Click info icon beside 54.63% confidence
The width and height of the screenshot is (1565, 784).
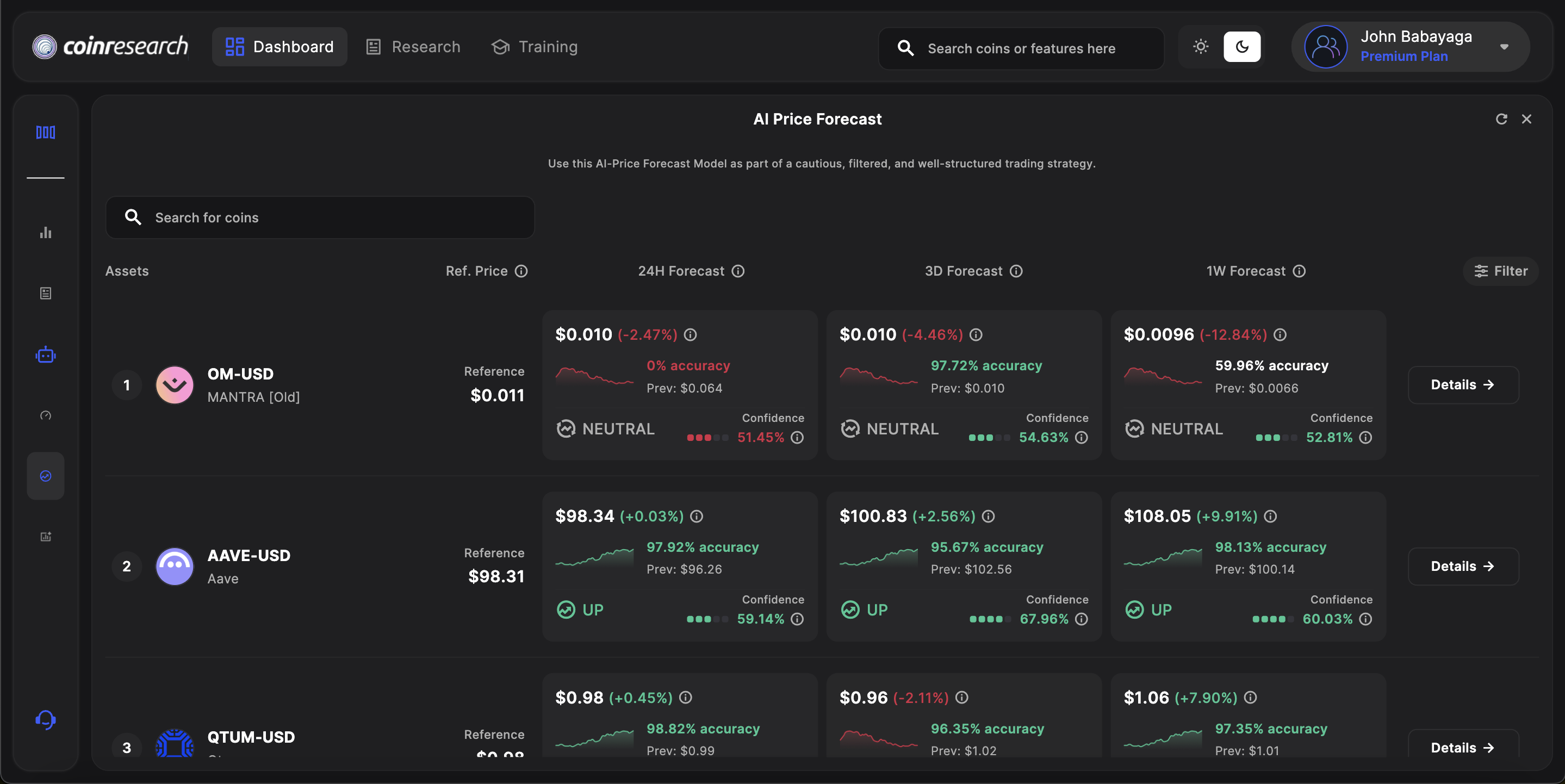click(x=1082, y=437)
